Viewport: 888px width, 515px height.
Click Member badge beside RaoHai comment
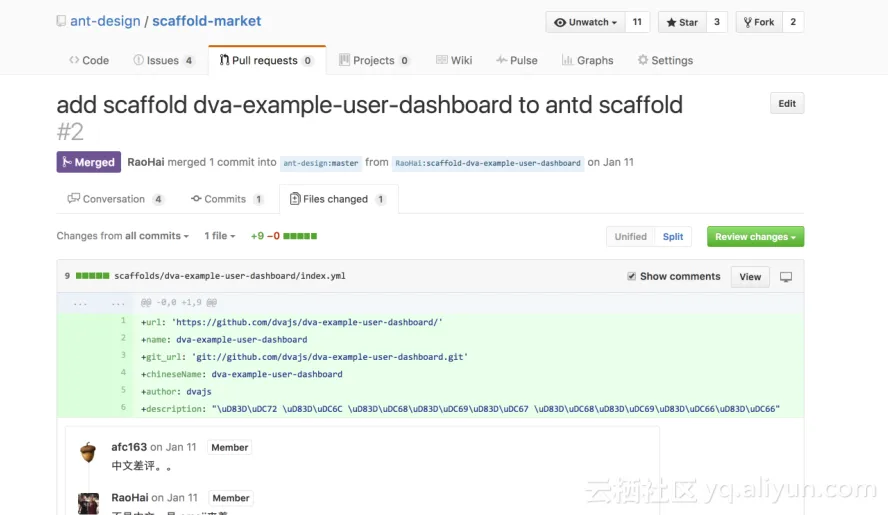tap(230, 498)
